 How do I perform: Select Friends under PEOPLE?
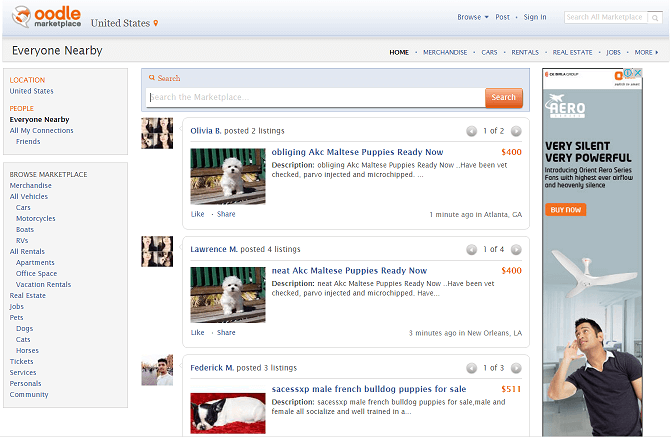coord(28,142)
